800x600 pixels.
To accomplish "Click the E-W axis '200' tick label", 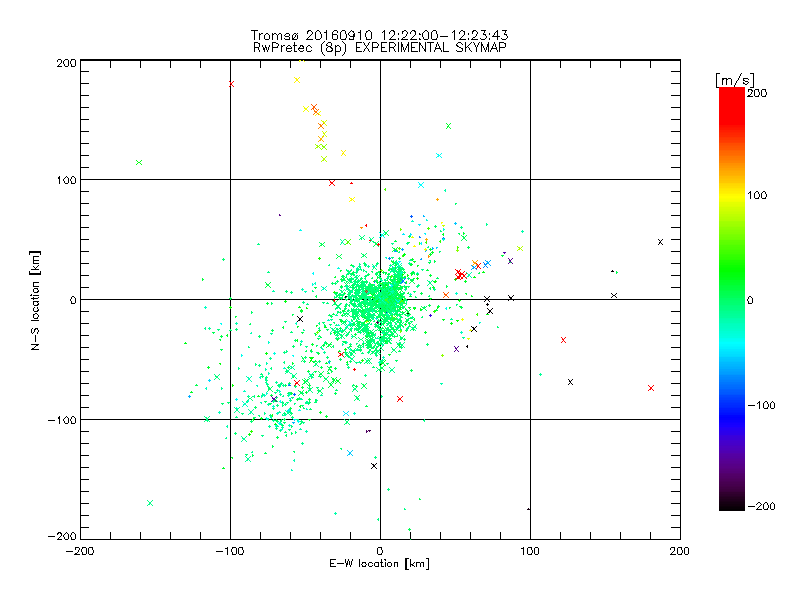I will click(680, 551).
